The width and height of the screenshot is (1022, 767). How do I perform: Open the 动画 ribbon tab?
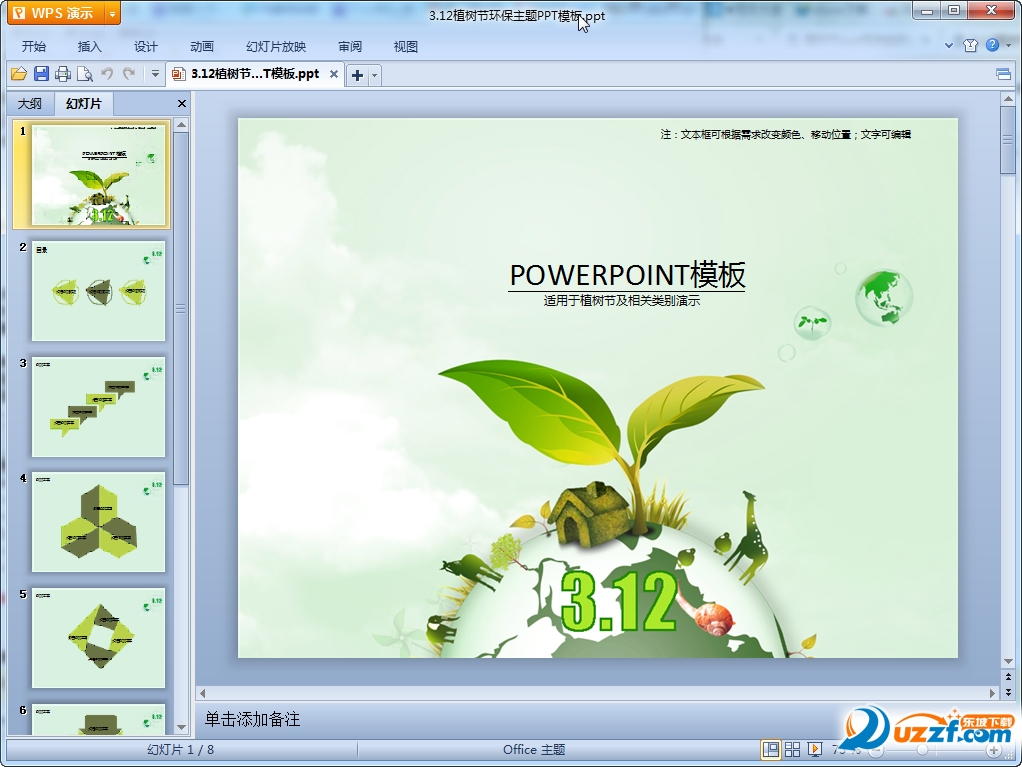(201, 47)
